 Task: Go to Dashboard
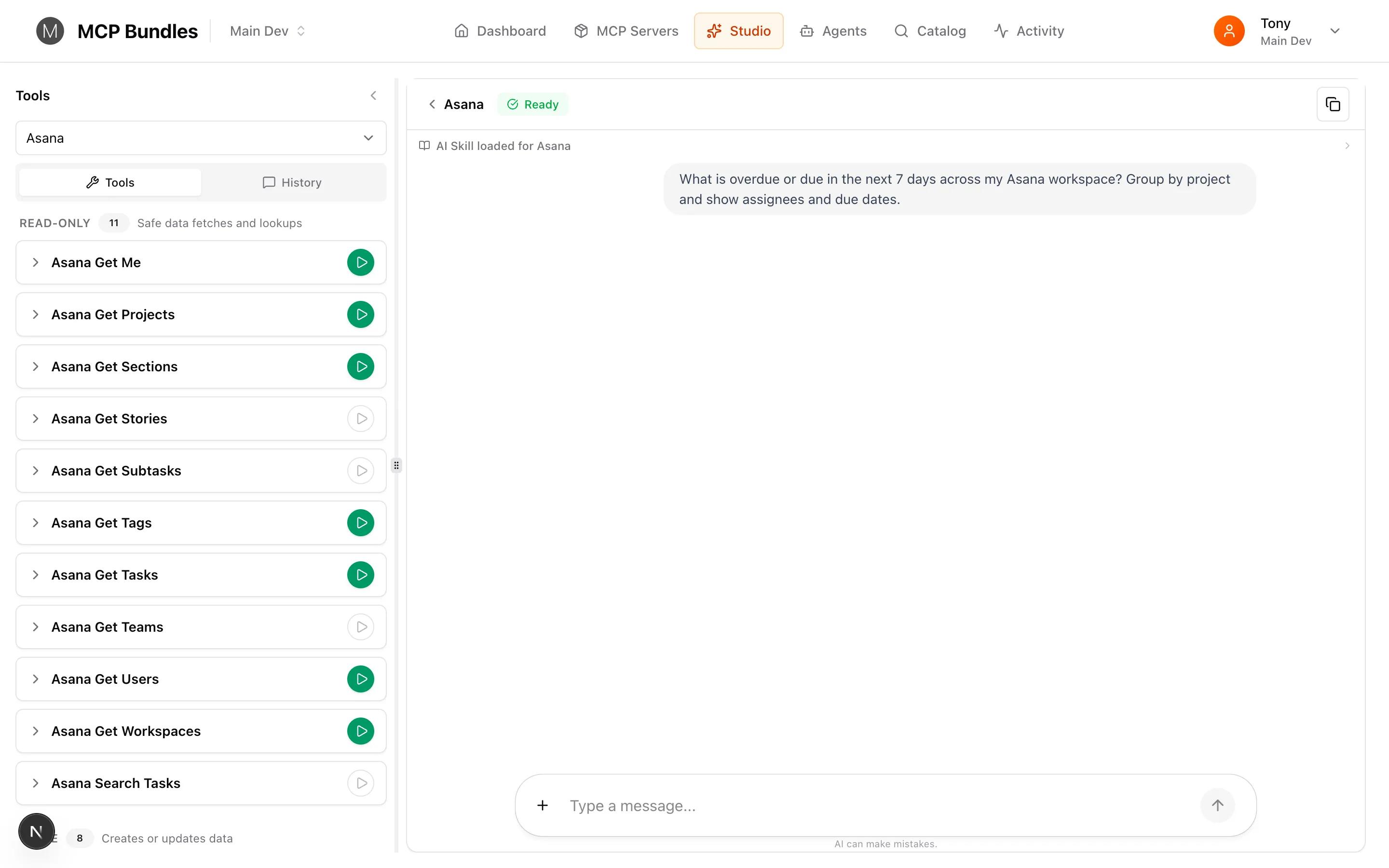tap(500, 31)
